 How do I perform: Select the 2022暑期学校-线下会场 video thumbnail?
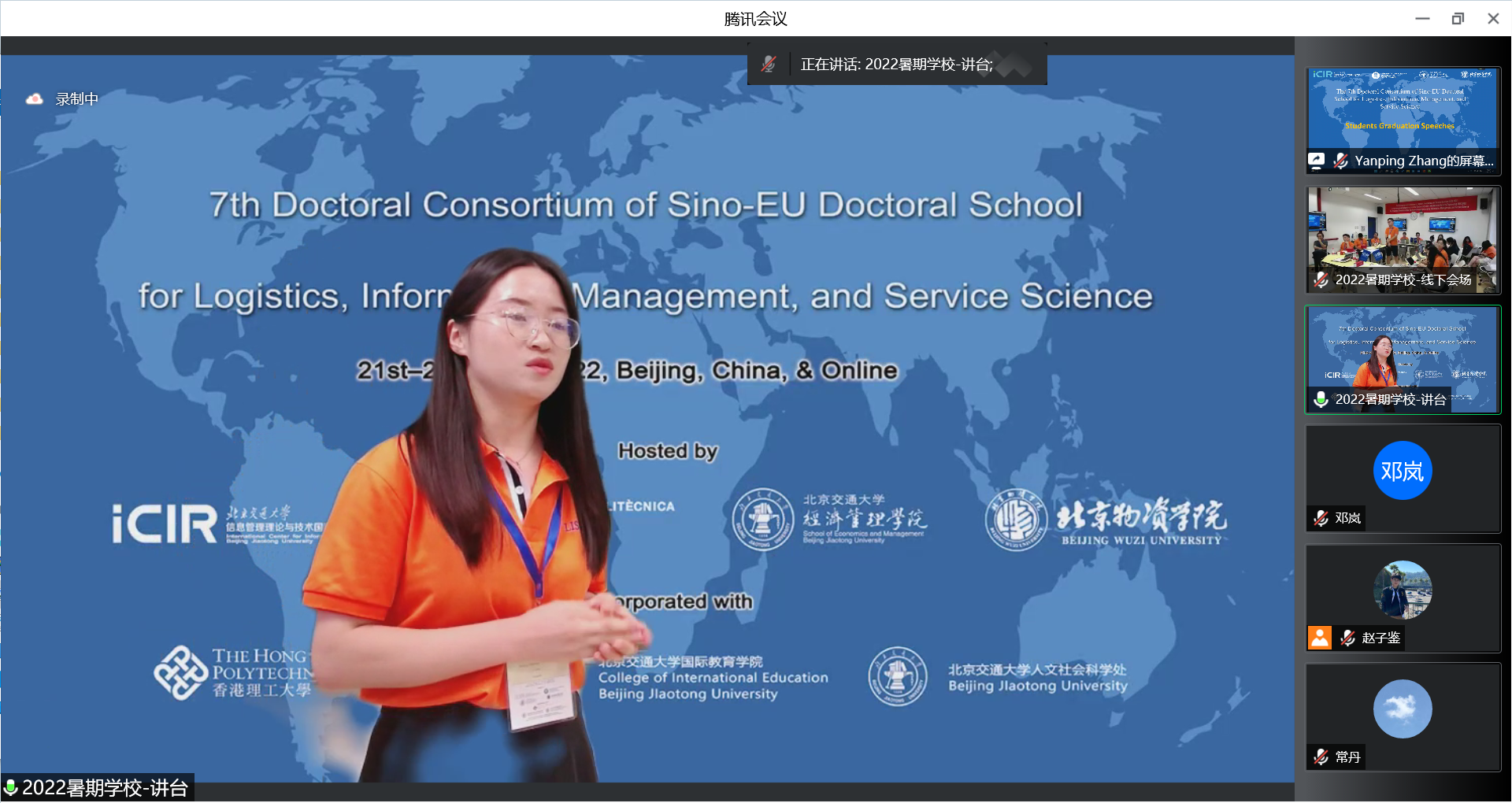coord(1403,240)
